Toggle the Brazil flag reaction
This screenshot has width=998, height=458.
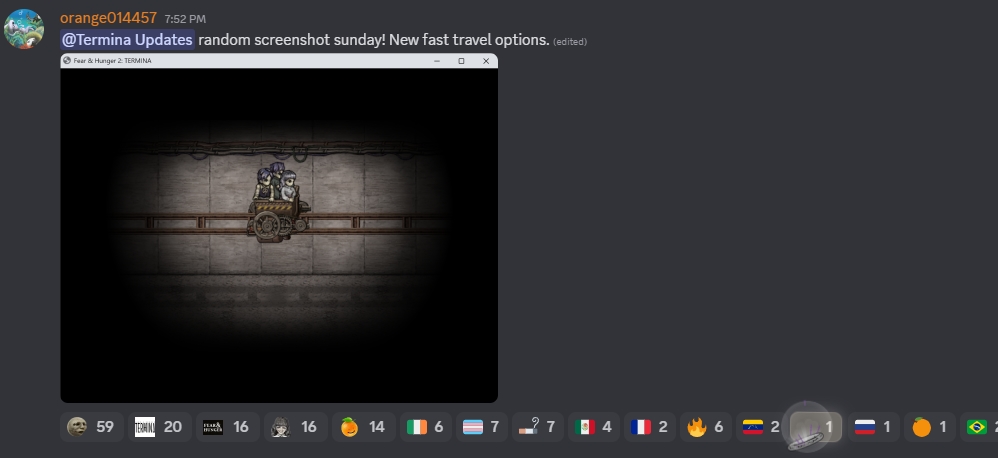(x=979, y=427)
